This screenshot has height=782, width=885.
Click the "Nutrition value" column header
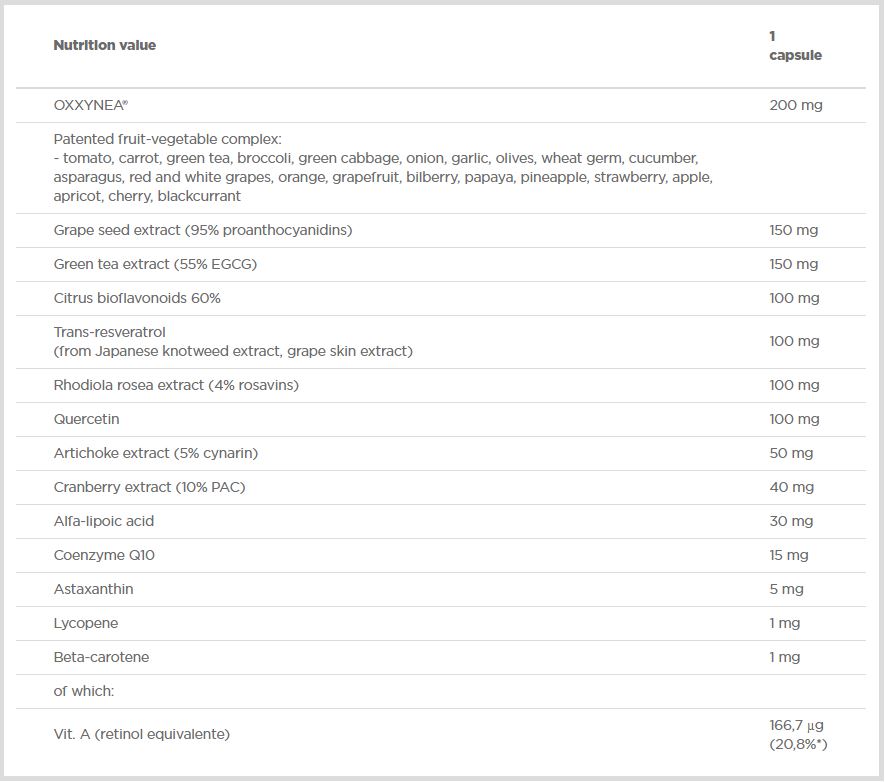point(105,45)
